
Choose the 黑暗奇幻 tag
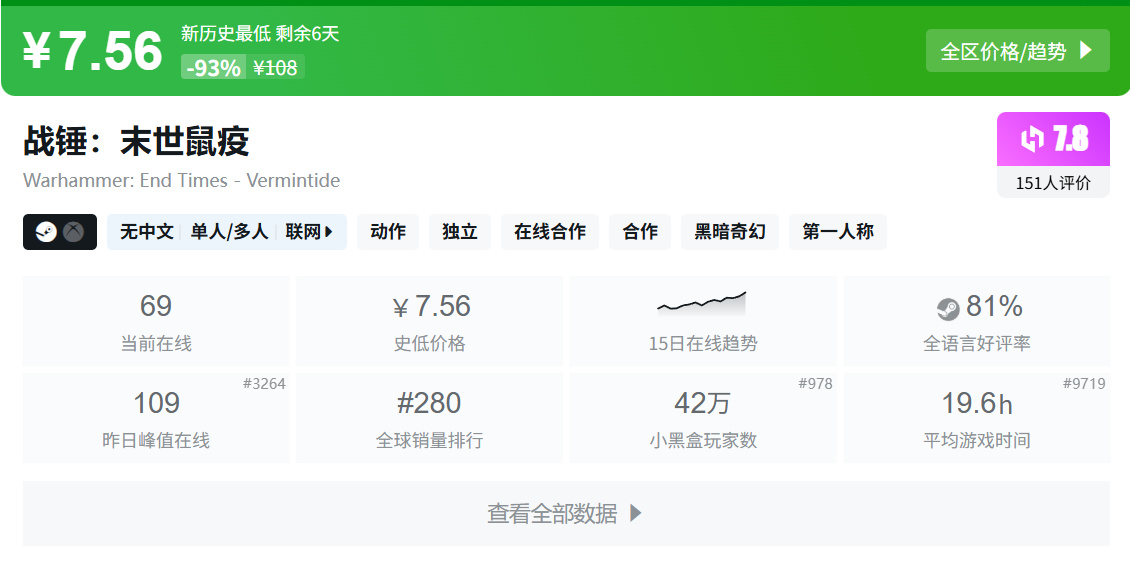[x=730, y=232]
